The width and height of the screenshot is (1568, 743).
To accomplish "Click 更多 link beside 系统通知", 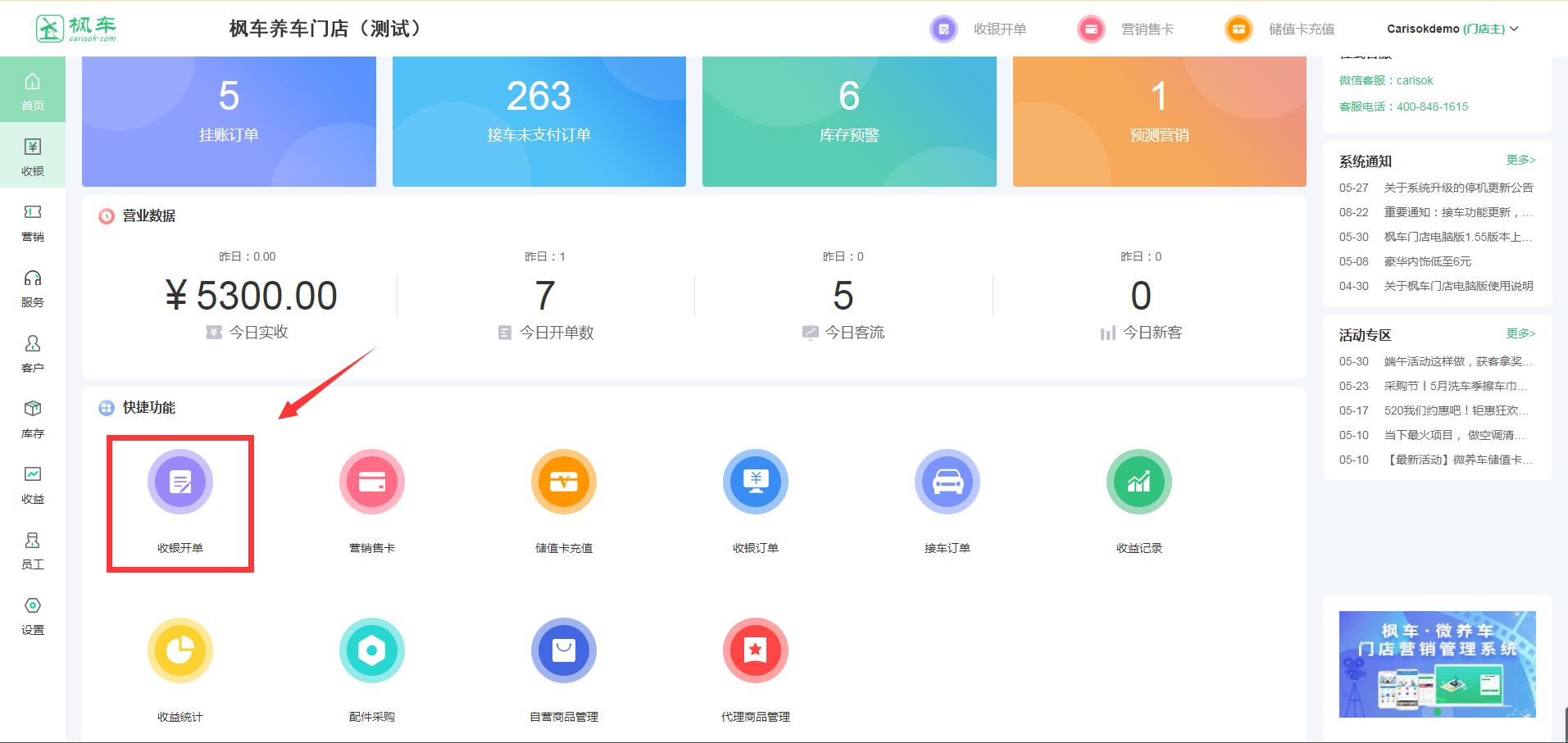I will tap(1520, 160).
